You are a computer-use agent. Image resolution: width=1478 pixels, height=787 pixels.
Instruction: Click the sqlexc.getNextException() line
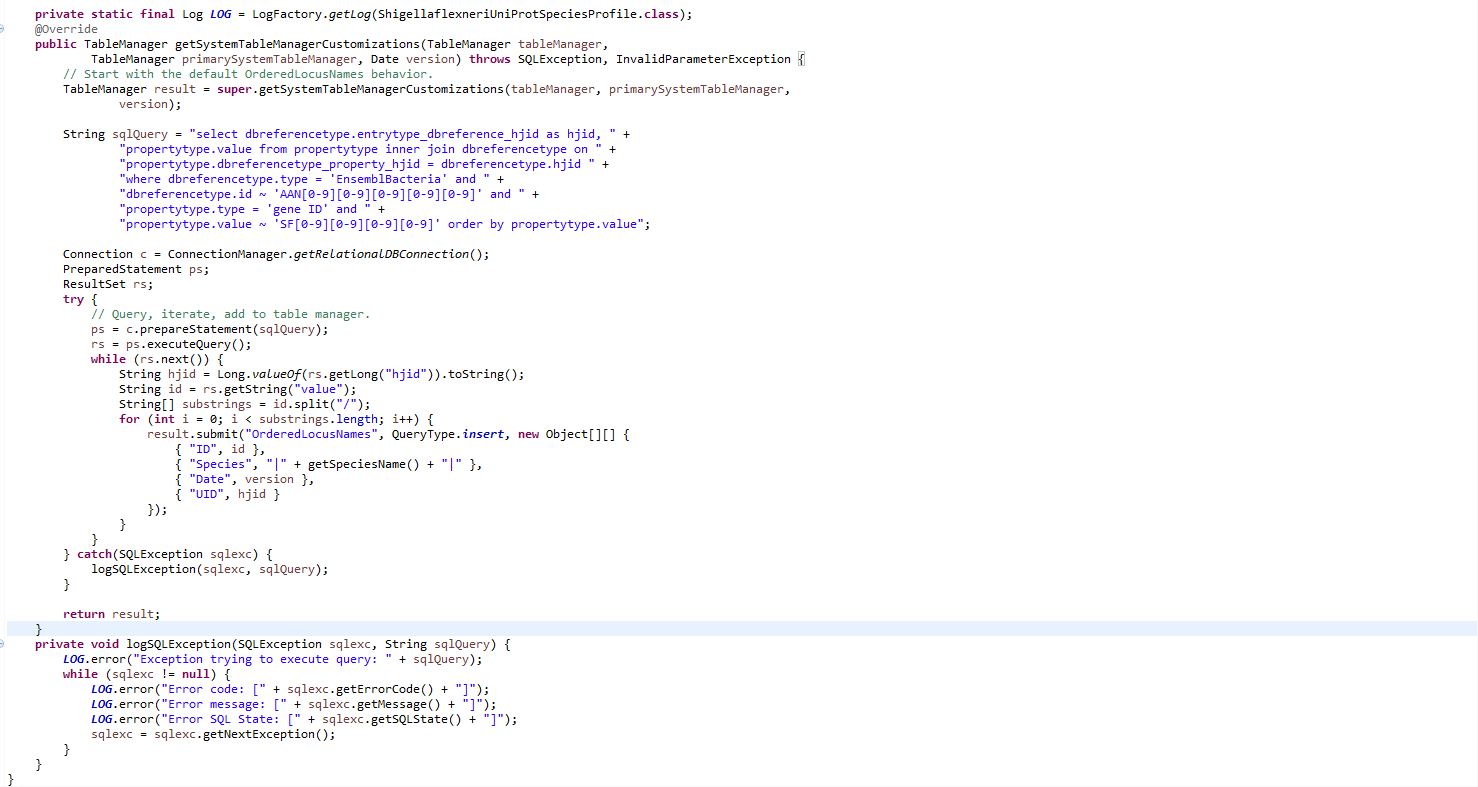click(x=213, y=734)
